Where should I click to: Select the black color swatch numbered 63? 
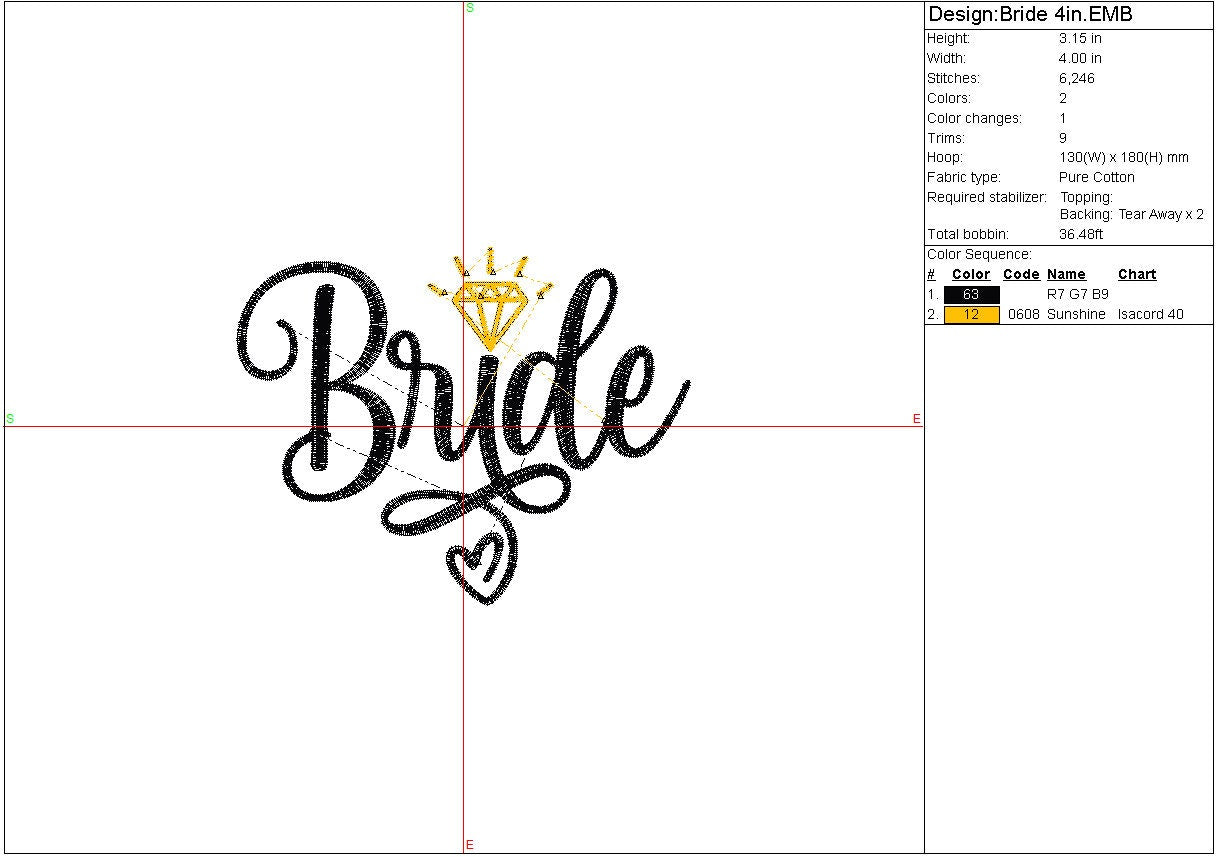click(971, 295)
